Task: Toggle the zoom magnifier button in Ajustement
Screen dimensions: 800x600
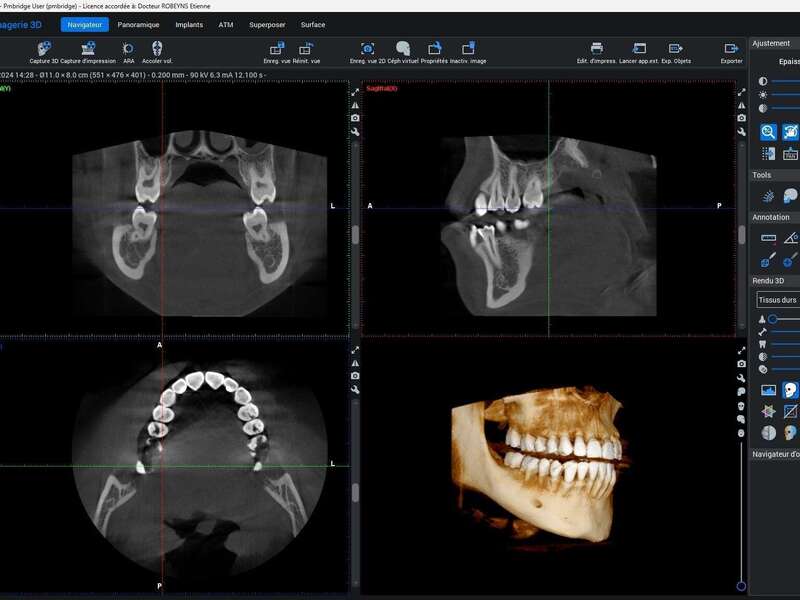Action: tap(768, 131)
